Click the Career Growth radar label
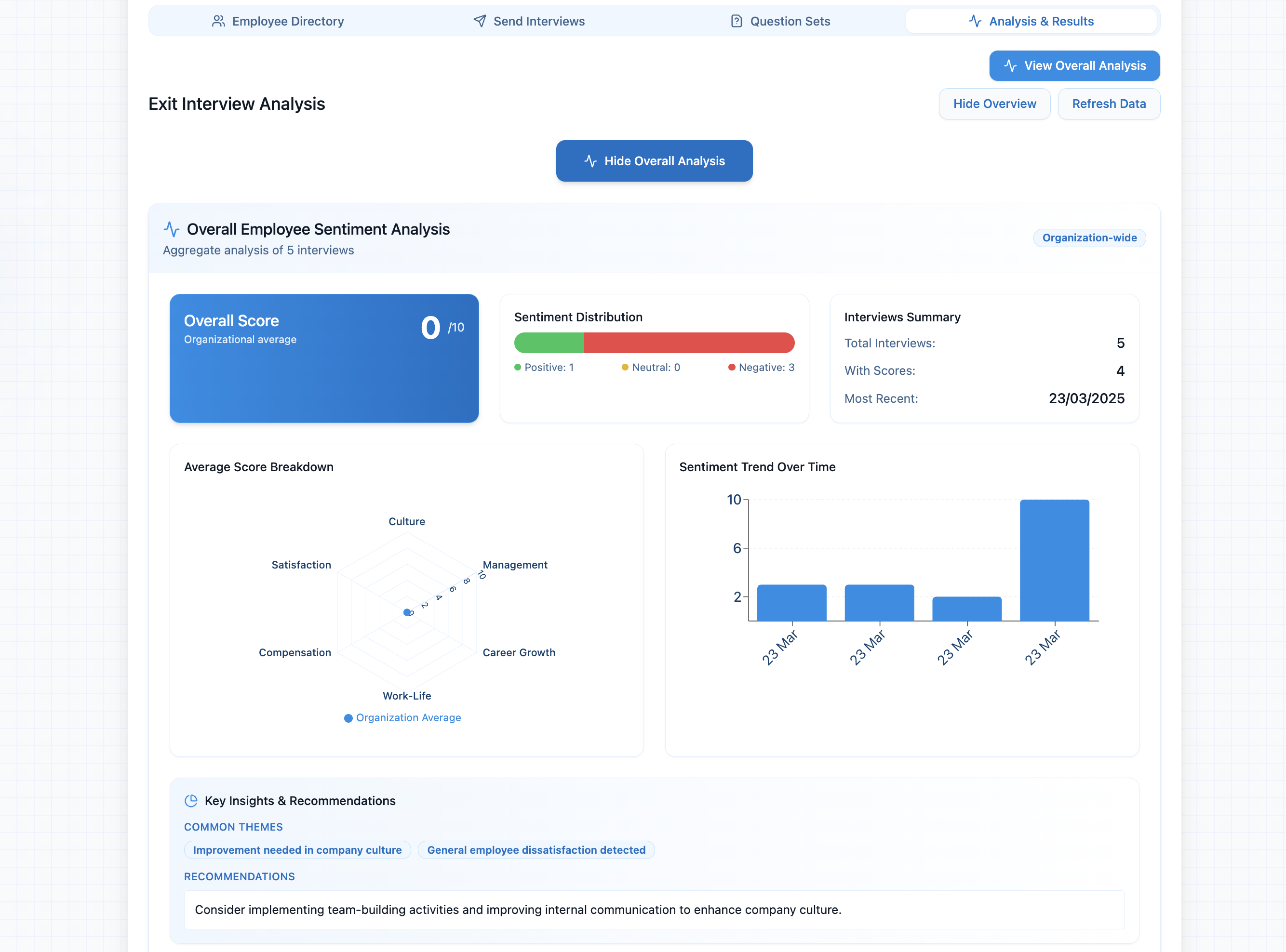Screen dimensions: 1286x952 tap(519, 653)
